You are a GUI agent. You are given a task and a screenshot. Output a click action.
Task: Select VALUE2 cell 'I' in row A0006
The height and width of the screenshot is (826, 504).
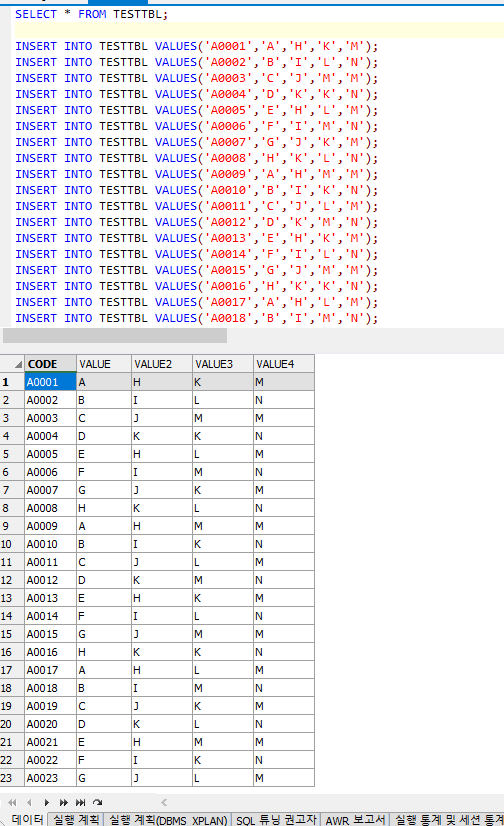pos(162,472)
